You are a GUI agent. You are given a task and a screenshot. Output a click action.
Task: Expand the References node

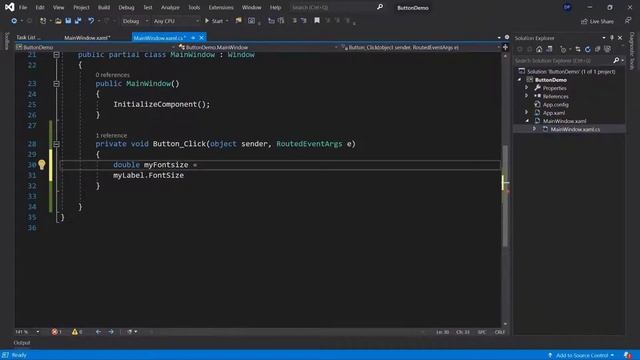click(527, 96)
